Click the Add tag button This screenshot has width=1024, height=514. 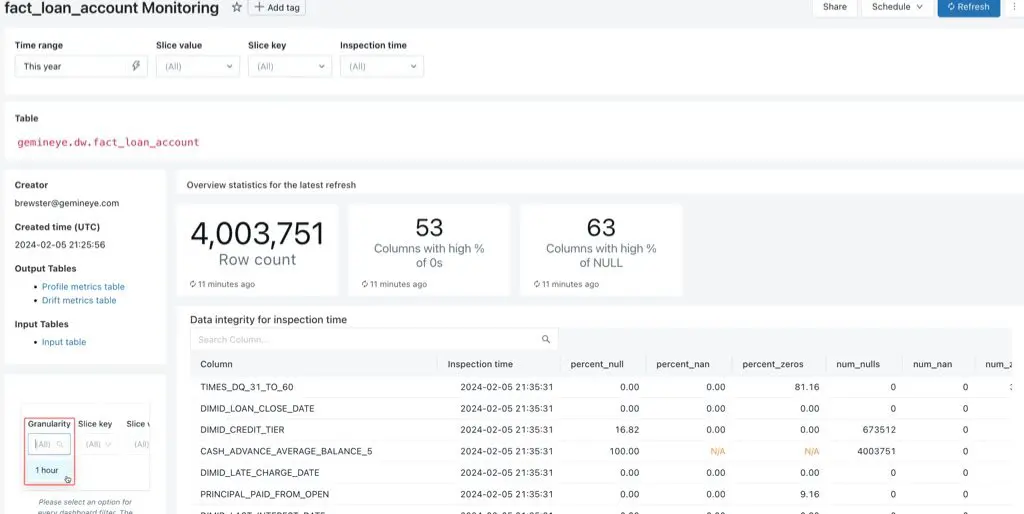(x=276, y=7)
